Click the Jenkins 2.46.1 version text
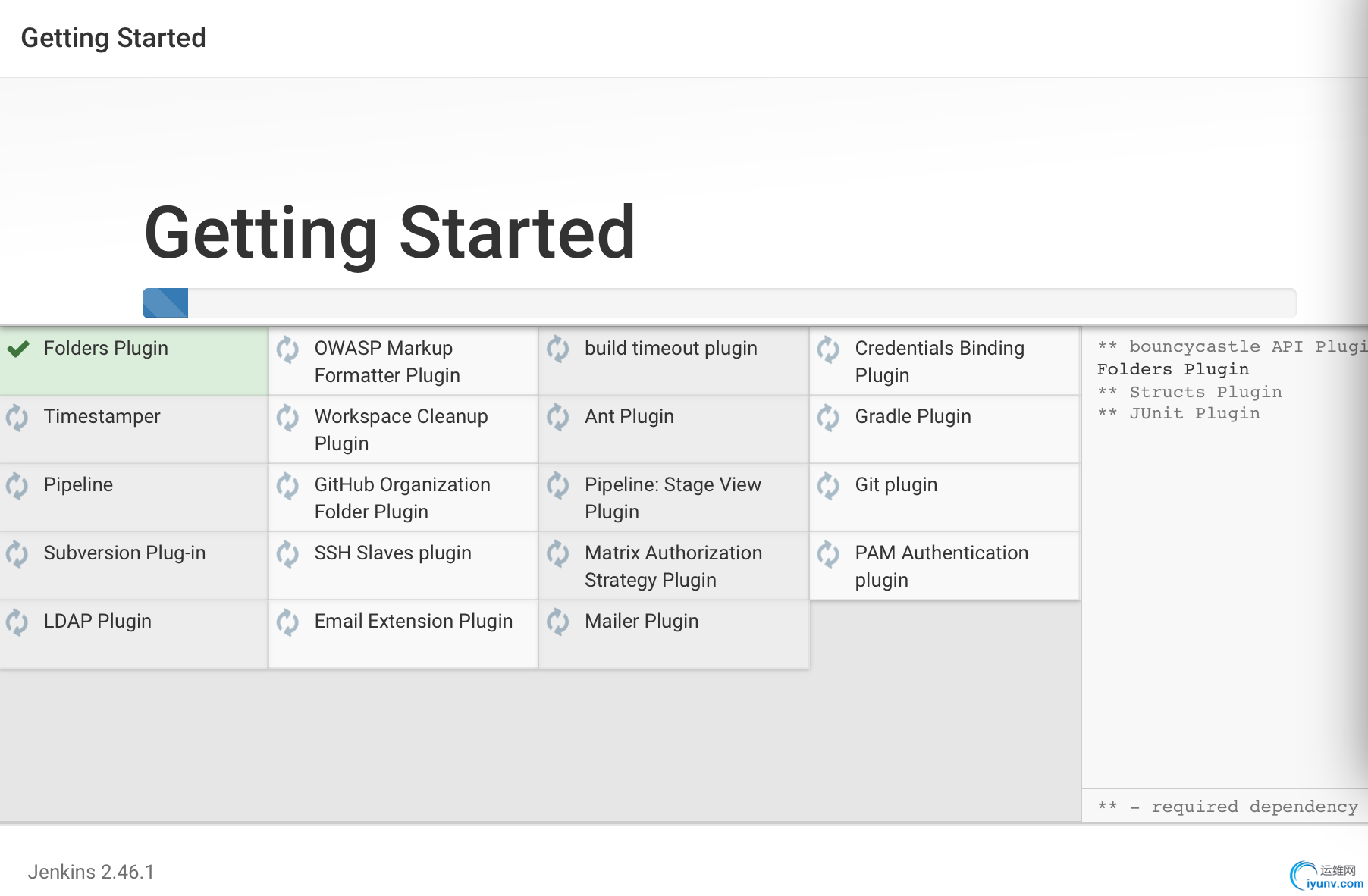1368x896 pixels. point(91,872)
